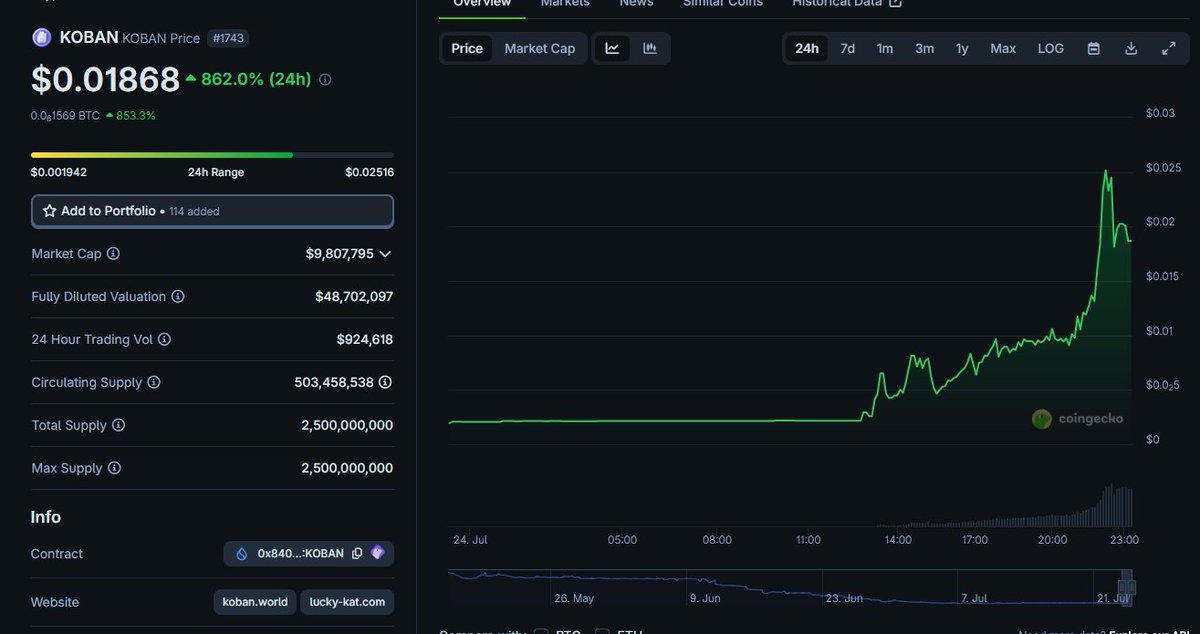Open the calendar date range picker
1200x634 pixels.
pos(1094,48)
